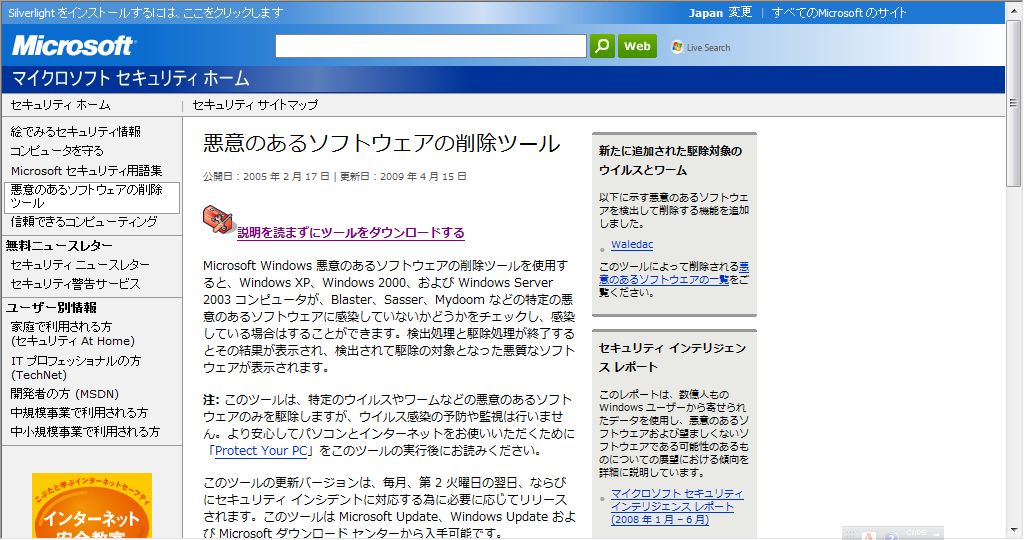Open セキュリティ ニュースレター sidebar link
1024x540 pixels.
[x=80, y=264]
